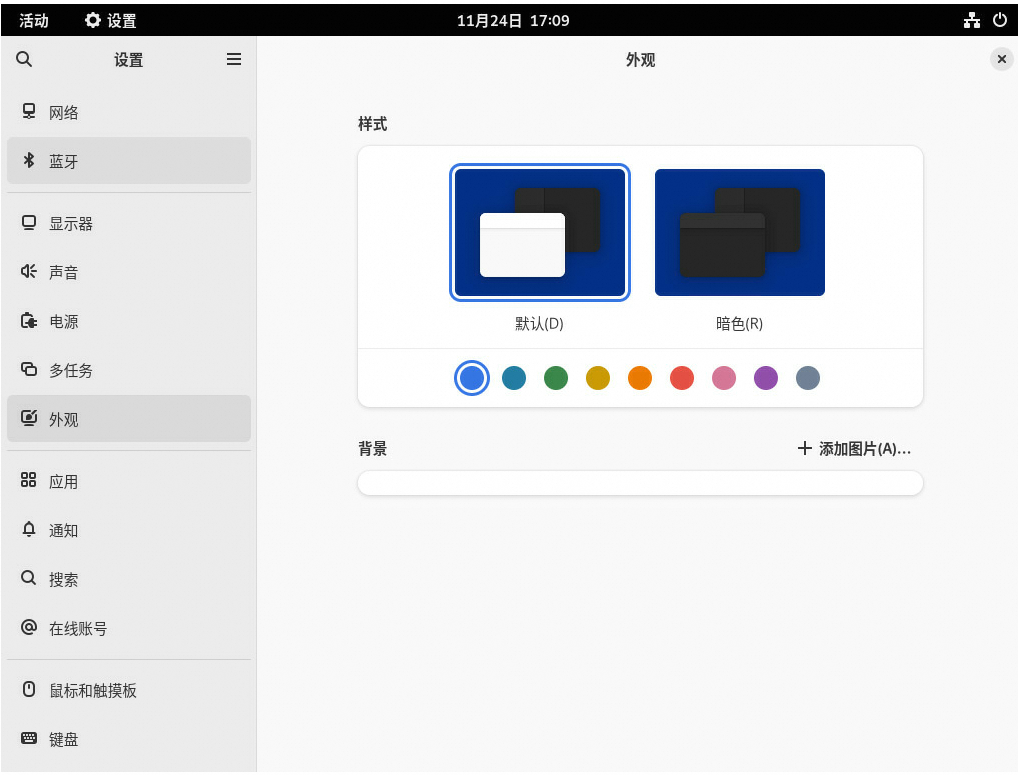Viewport: 1018px width, 775px height.
Task: Click the date and time in top bar
Action: coord(513,20)
